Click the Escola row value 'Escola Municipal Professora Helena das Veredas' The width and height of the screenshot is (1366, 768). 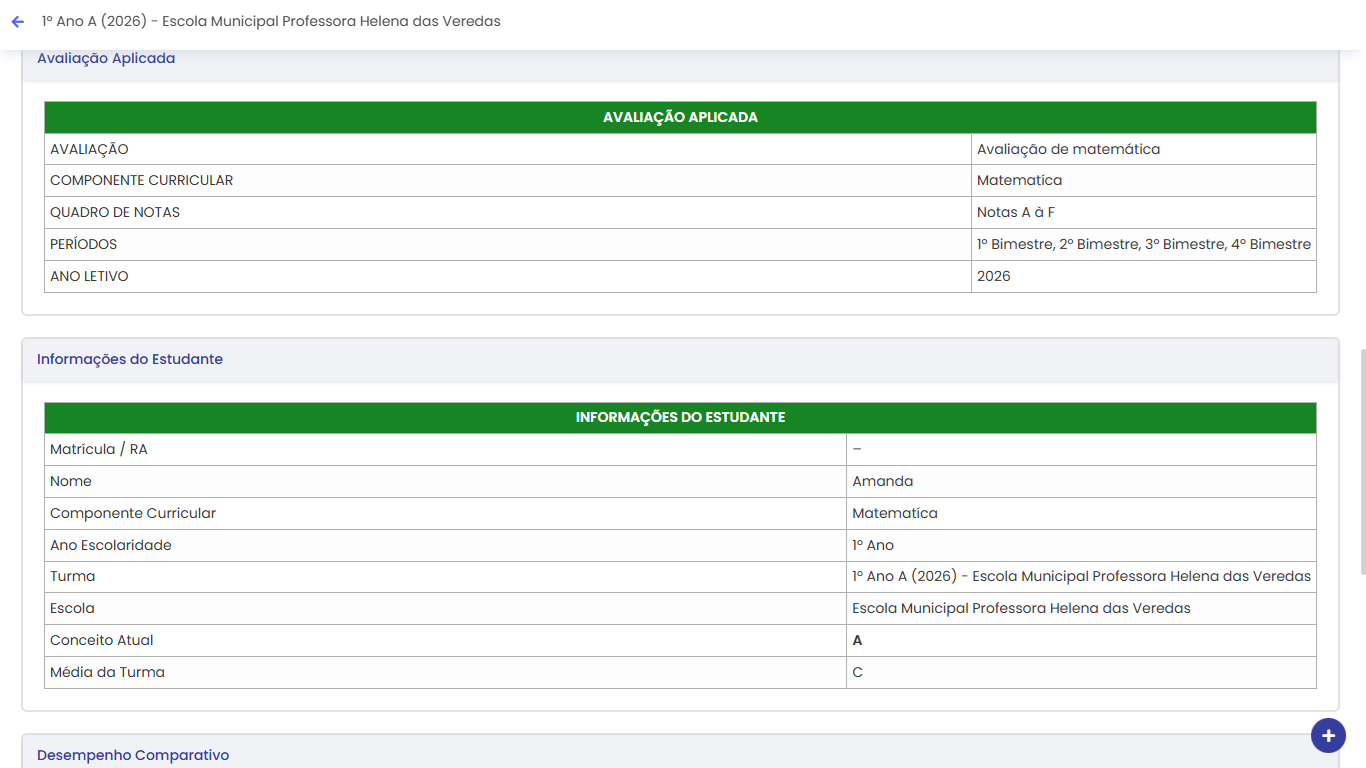pos(1021,608)
